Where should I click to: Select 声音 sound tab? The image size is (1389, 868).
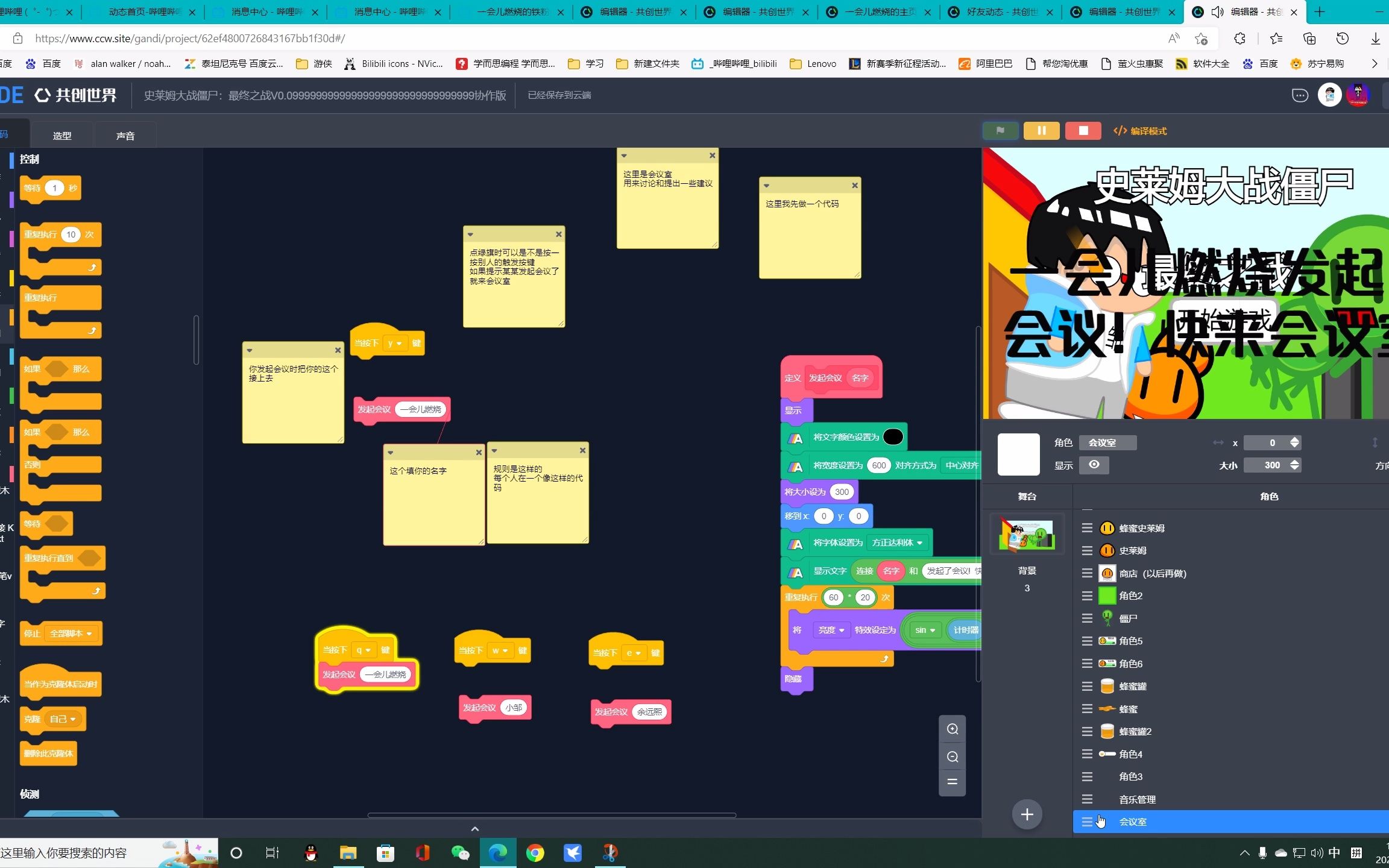pos(125,134)
